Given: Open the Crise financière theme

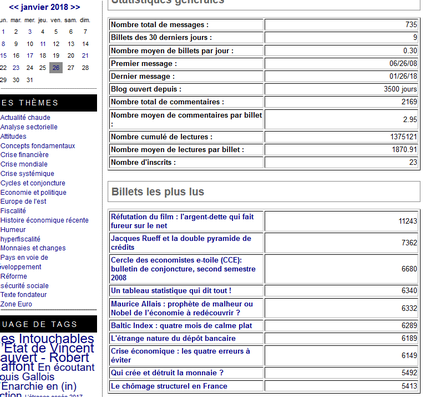Looking at the screenshot, I should [25, 155].
